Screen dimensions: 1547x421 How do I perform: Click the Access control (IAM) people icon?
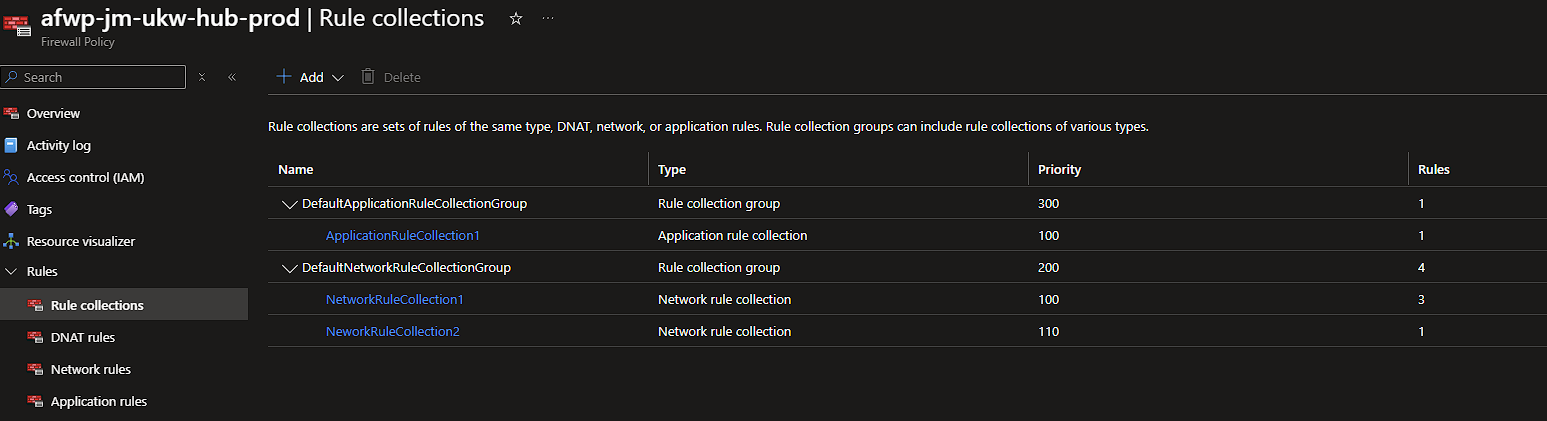coord(12,177)
